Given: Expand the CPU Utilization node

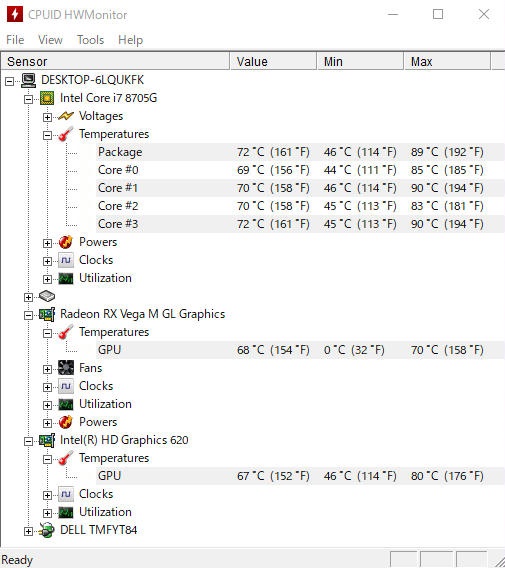Looking at the screenshot, I should pyautogui.click(x=47, y=279).
